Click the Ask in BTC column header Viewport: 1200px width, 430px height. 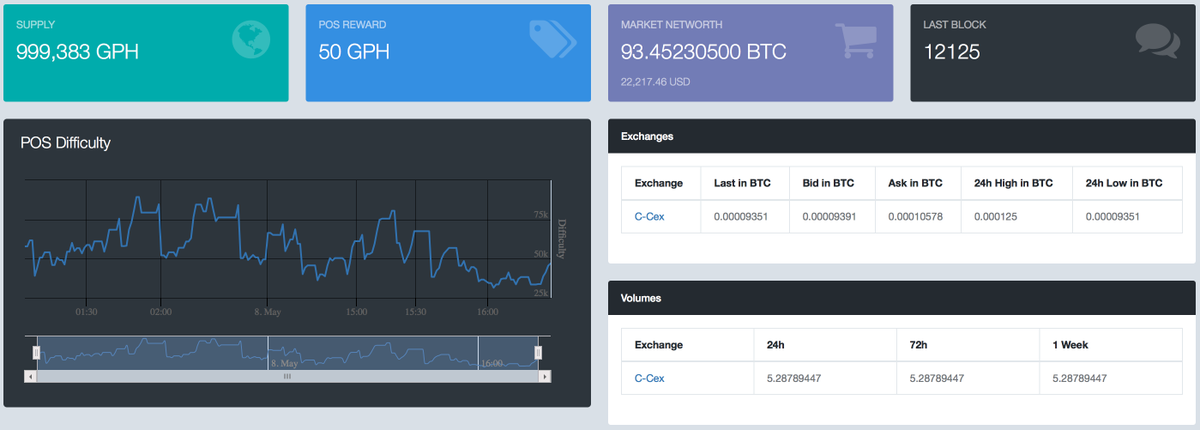tap(915, 183)
